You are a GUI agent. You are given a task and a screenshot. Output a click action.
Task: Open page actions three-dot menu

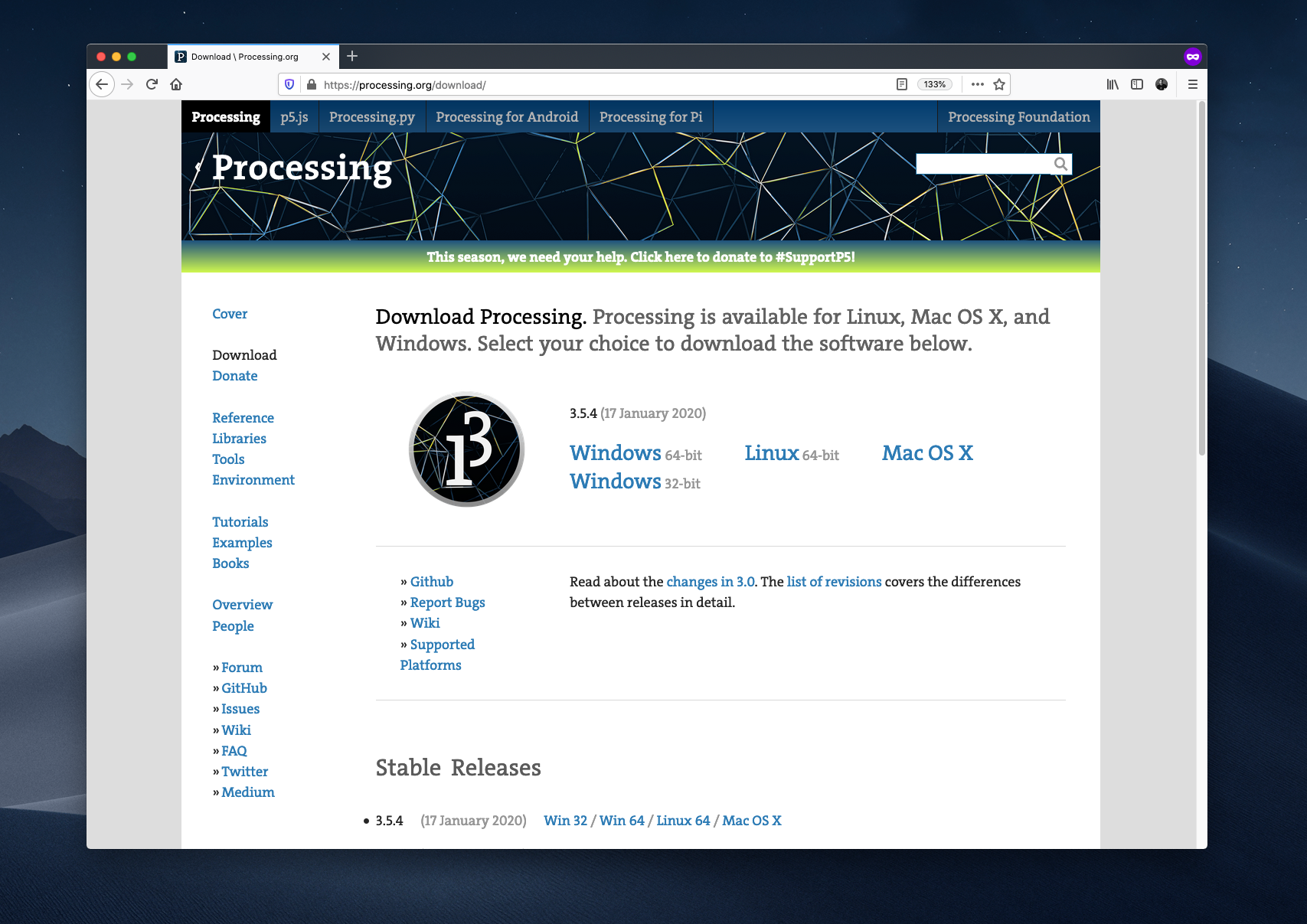point(978,84)
